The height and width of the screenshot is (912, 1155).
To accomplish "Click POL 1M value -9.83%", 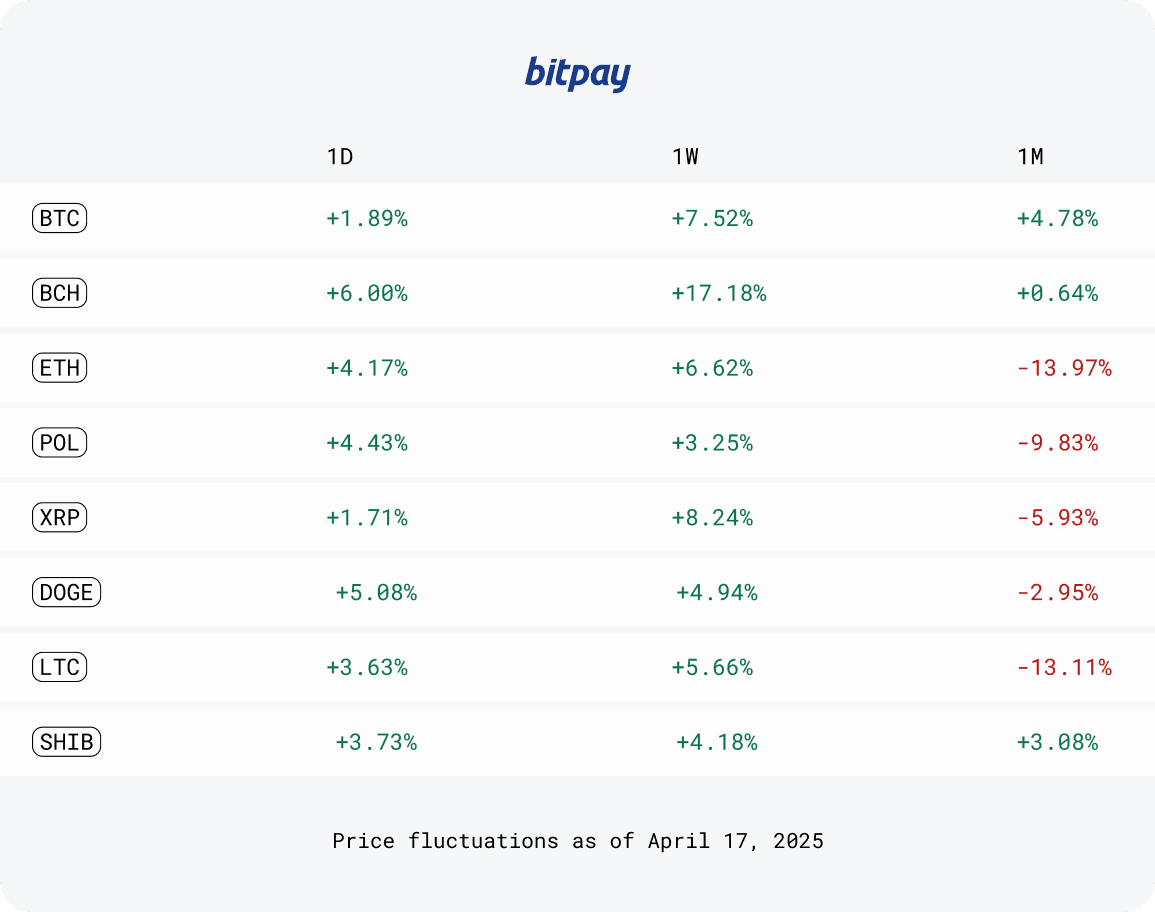I will click(1058, 443).
